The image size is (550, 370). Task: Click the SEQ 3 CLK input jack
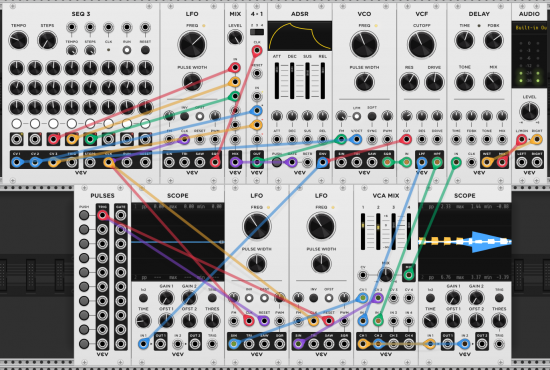108,27
